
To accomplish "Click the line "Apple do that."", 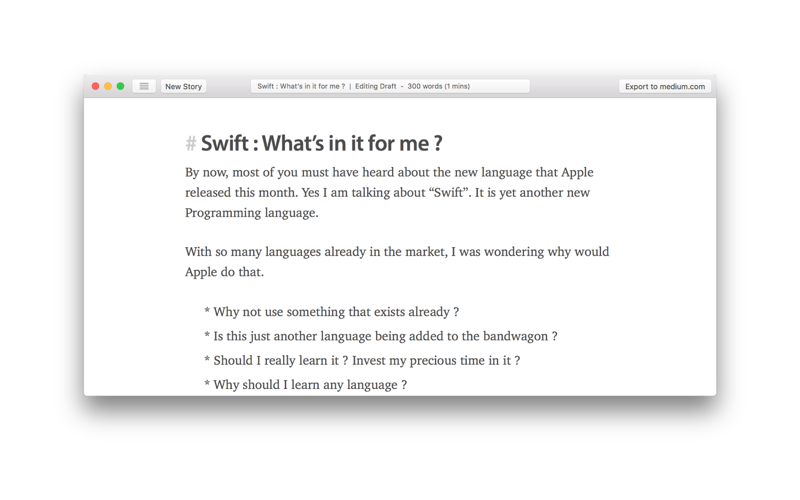I will tap(224, 272).
